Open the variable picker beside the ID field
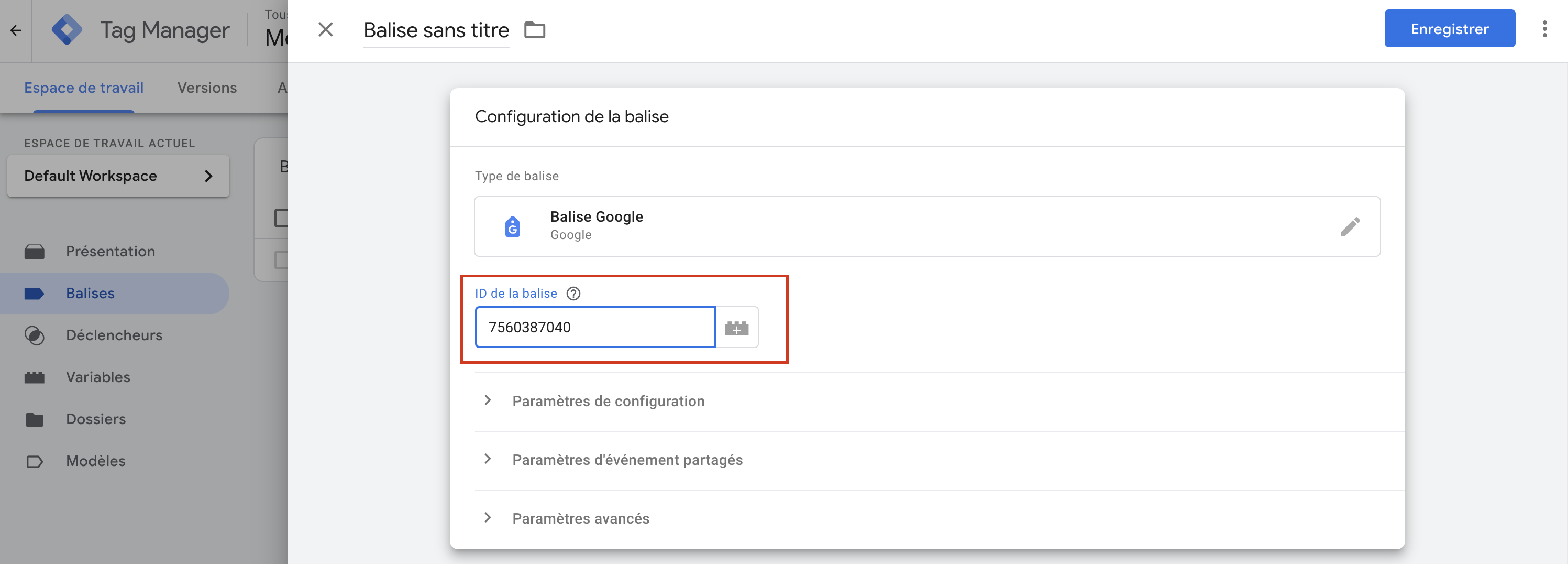The width and height of the screenshot is (1568, 564). click(x=737, y=327)
